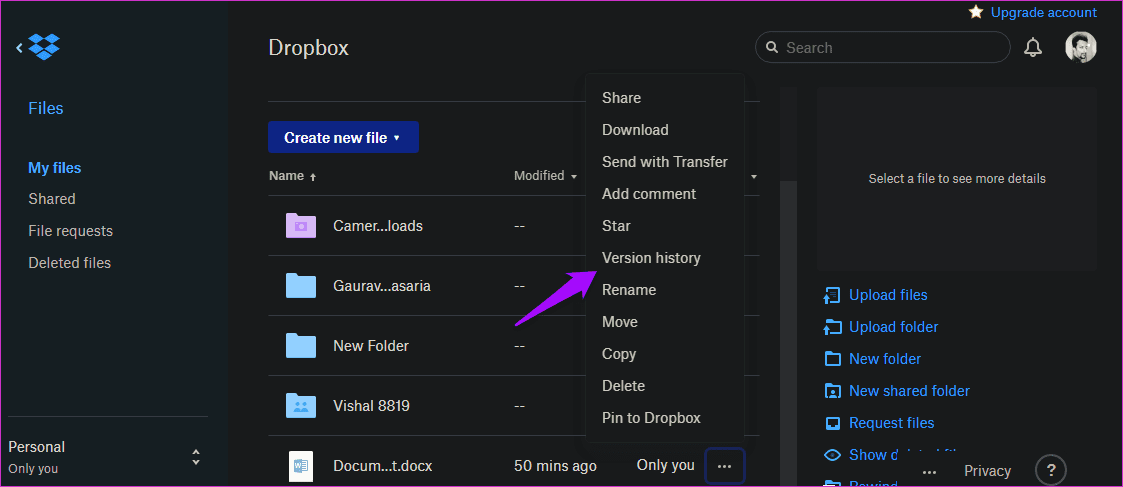The image size is (1123, 487).
Task: Open the New Folder row name
Action: coord(371,346)
